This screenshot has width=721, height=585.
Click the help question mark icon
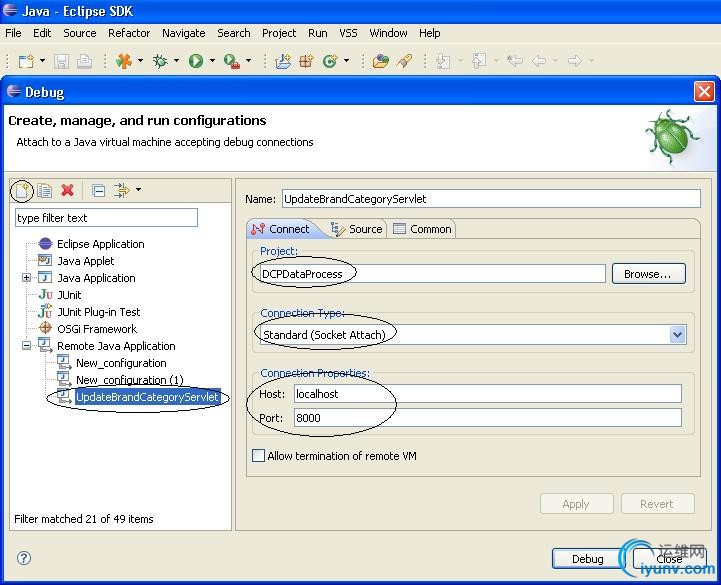click(x=24, y=558)
